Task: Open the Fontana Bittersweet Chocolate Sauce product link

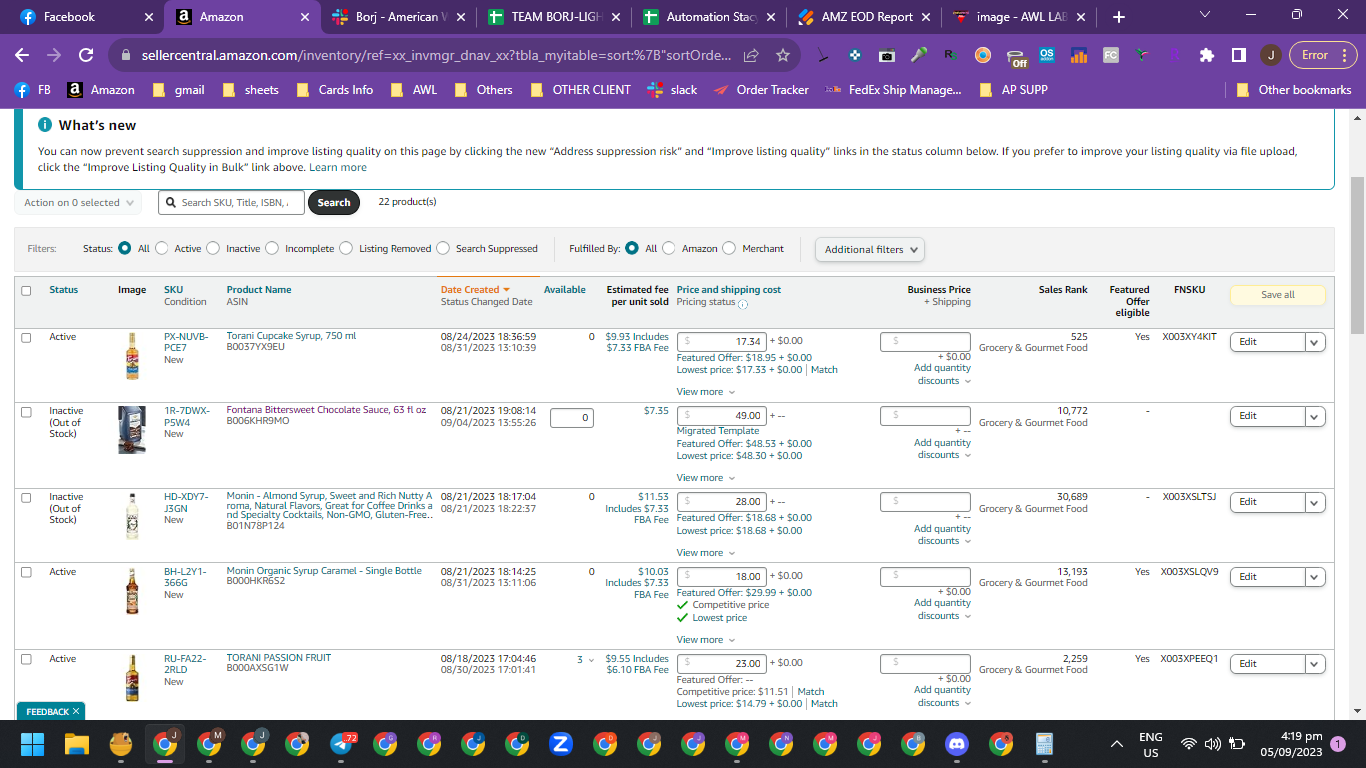Action: [326, 410]
